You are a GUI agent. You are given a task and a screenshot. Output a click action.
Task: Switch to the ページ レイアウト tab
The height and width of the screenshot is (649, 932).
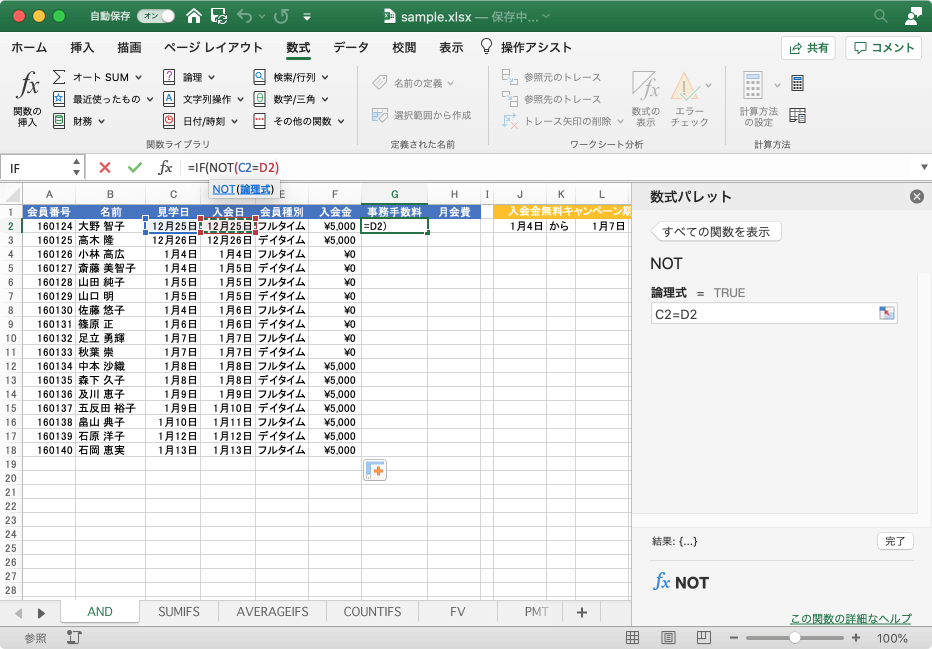(x=213, y=48)
